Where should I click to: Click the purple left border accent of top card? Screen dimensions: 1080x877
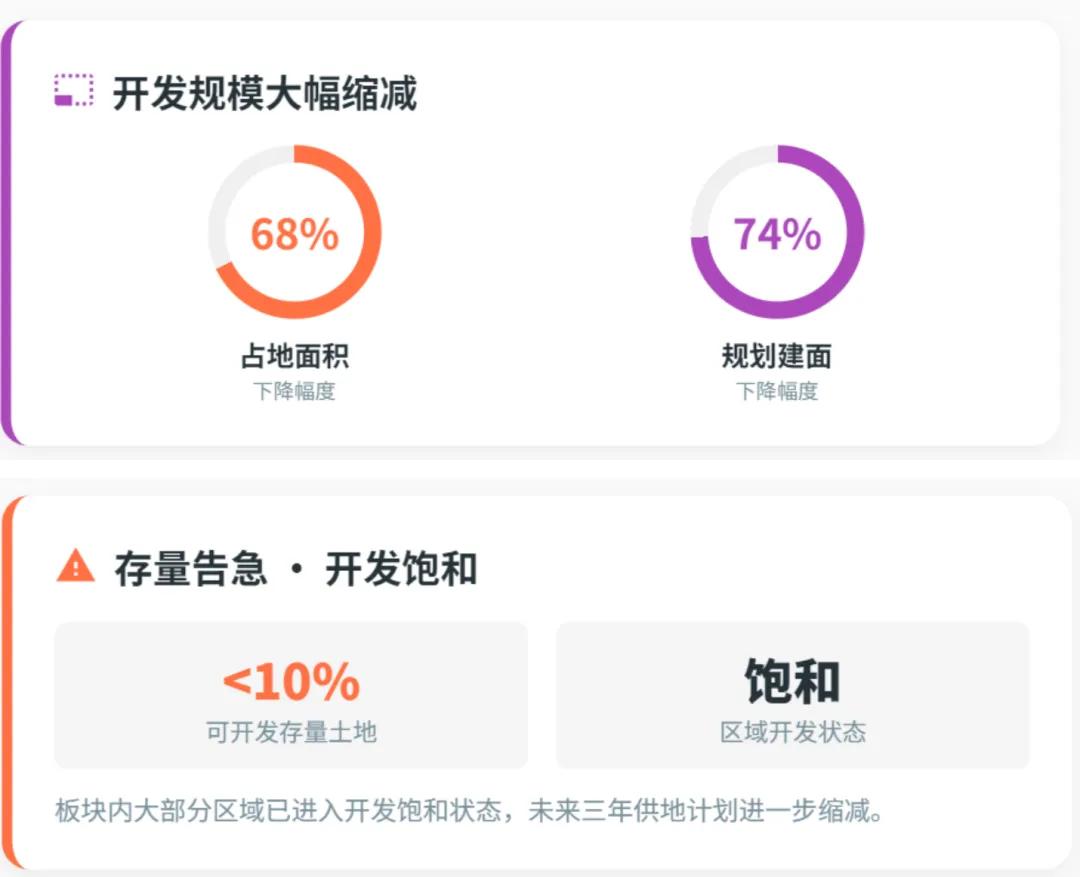[x=6, y=233]
